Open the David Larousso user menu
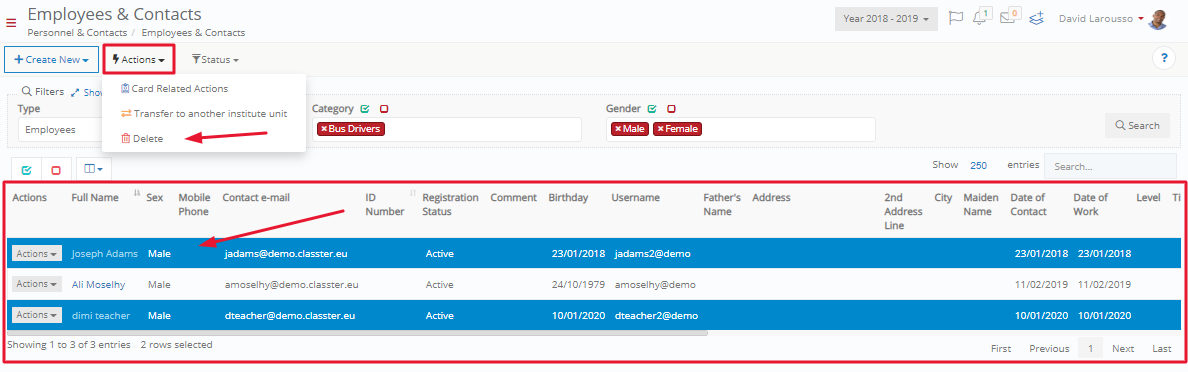This screenshot has height=372, width=1188. pyautogui.click(x=1100, y=18)
